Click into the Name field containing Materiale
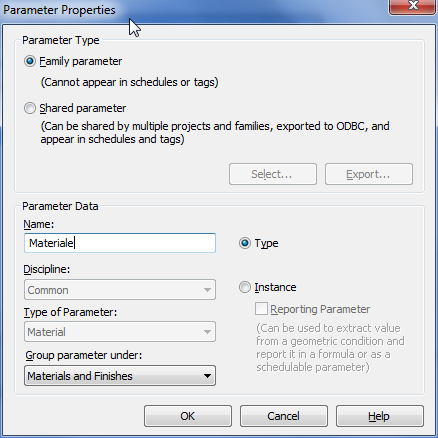 click(120, 243)
